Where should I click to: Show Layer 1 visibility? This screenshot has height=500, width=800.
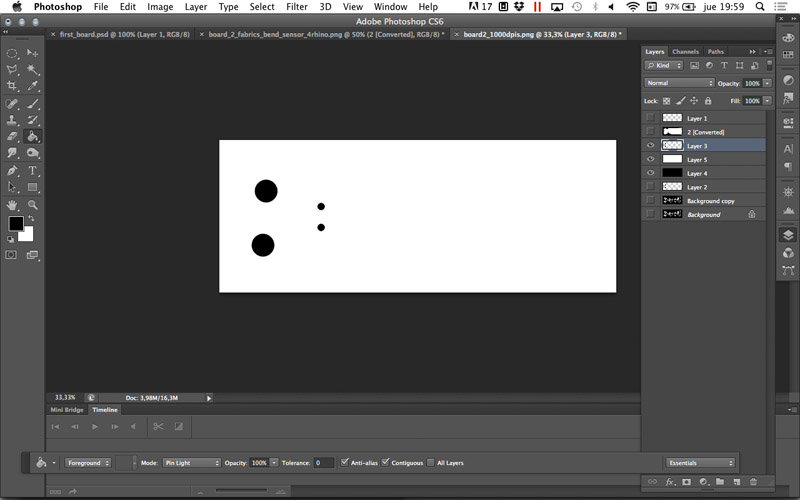click(651, 118)
